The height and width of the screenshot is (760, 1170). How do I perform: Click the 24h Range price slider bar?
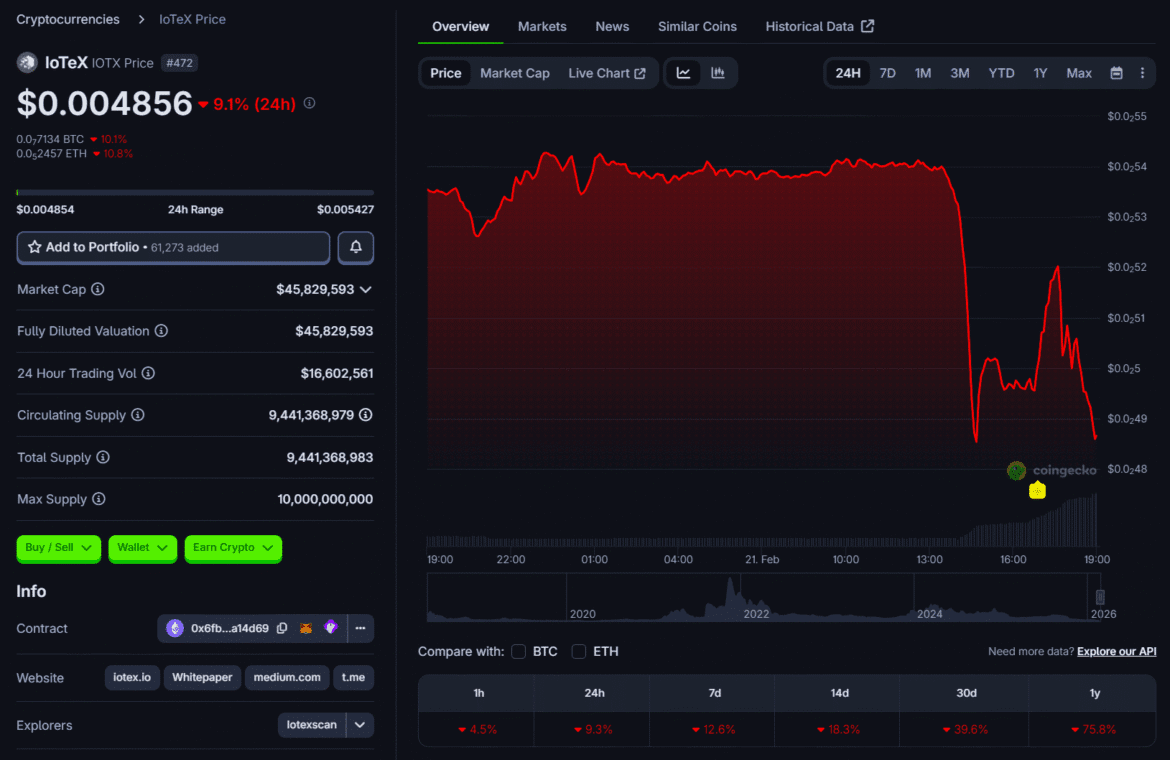[x=195, y=192]
